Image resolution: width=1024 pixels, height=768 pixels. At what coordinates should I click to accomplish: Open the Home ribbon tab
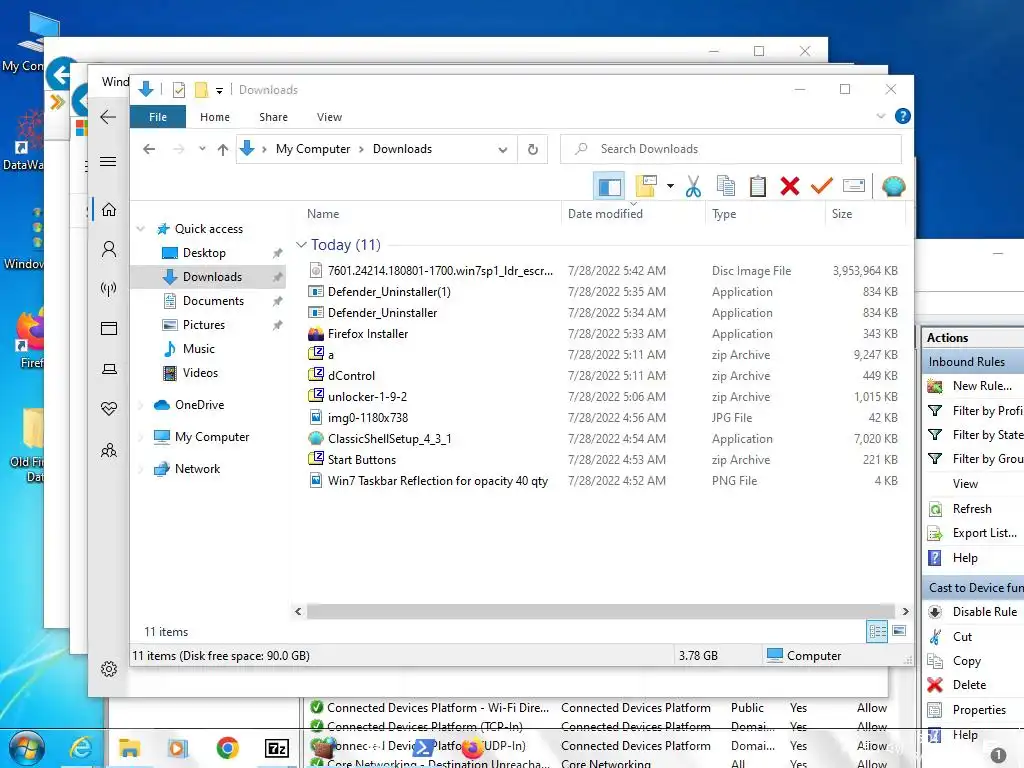(215, 117)
